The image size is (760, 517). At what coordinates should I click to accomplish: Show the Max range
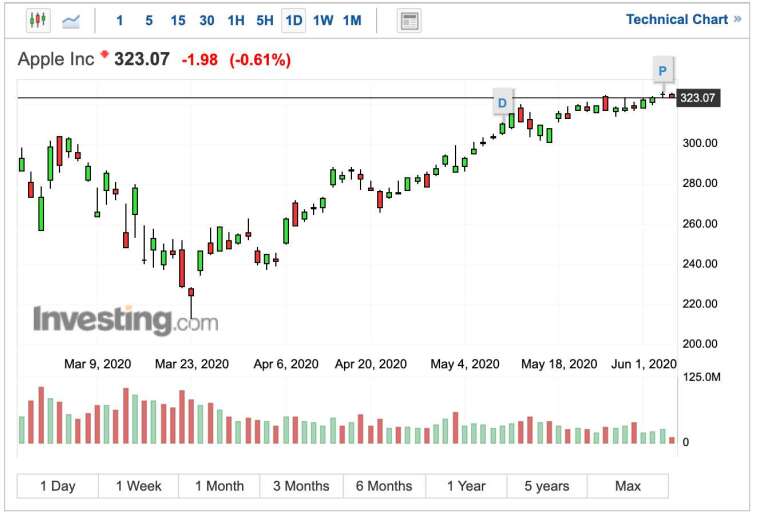pyautogui.click(x=628, y=486)
